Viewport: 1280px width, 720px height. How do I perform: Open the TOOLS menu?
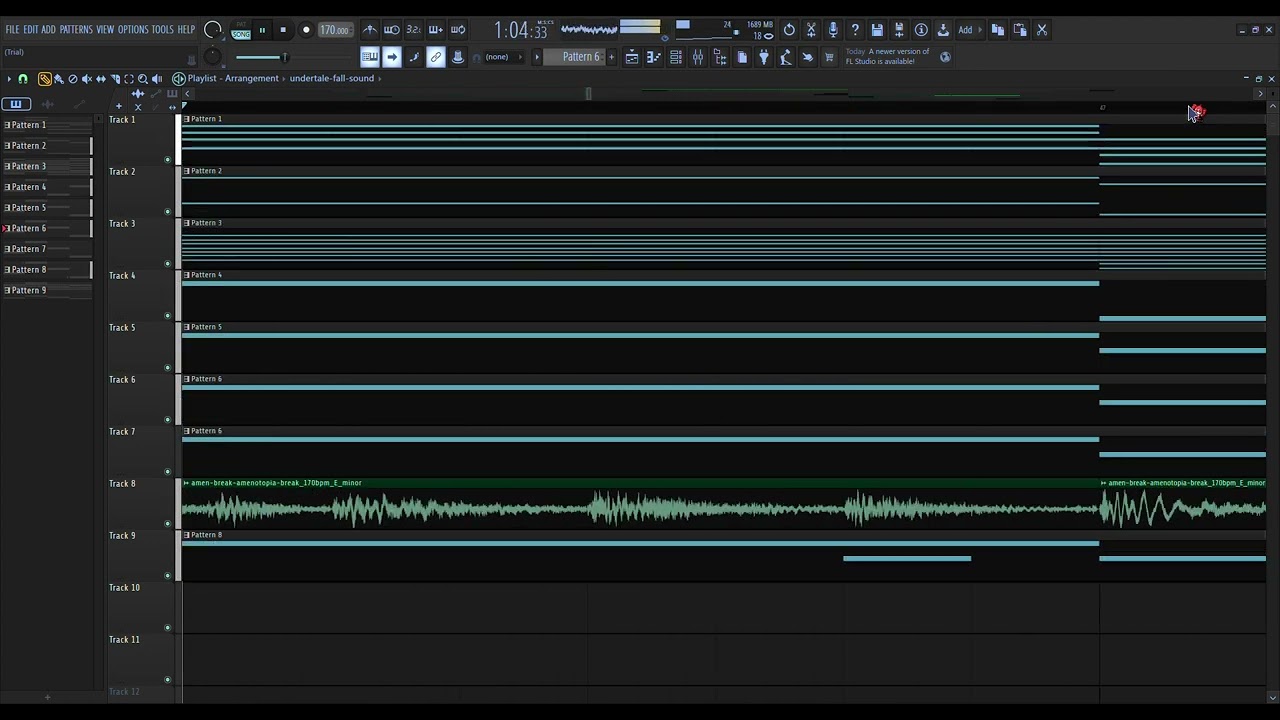pyautogui.click(x=163, y=30)
